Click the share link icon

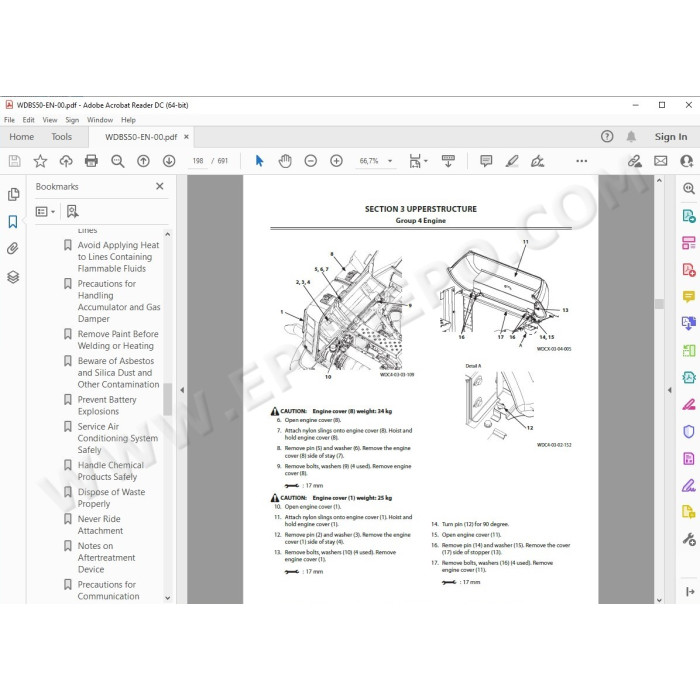[634, 161]
